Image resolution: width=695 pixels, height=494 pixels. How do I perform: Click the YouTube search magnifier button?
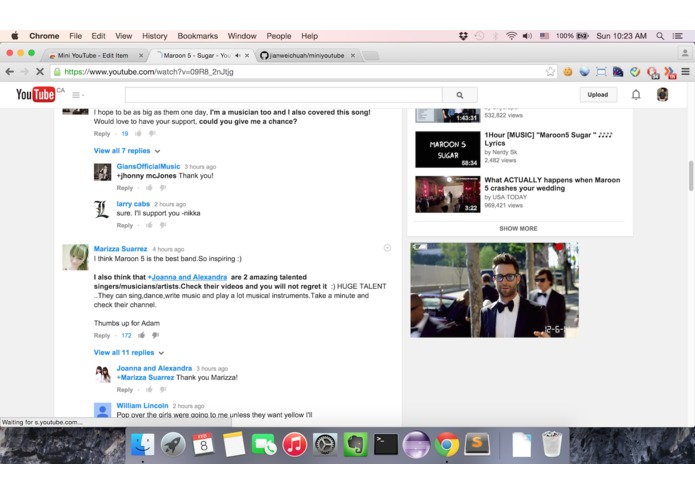460,95
